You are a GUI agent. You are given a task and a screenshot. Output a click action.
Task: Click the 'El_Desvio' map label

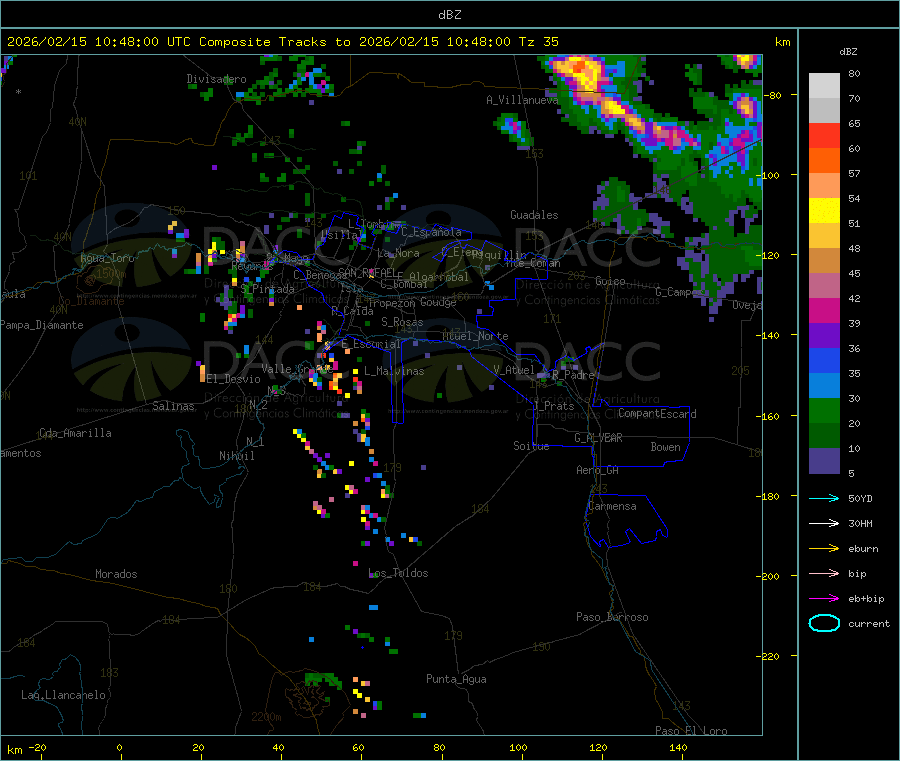tap(233, 379)
